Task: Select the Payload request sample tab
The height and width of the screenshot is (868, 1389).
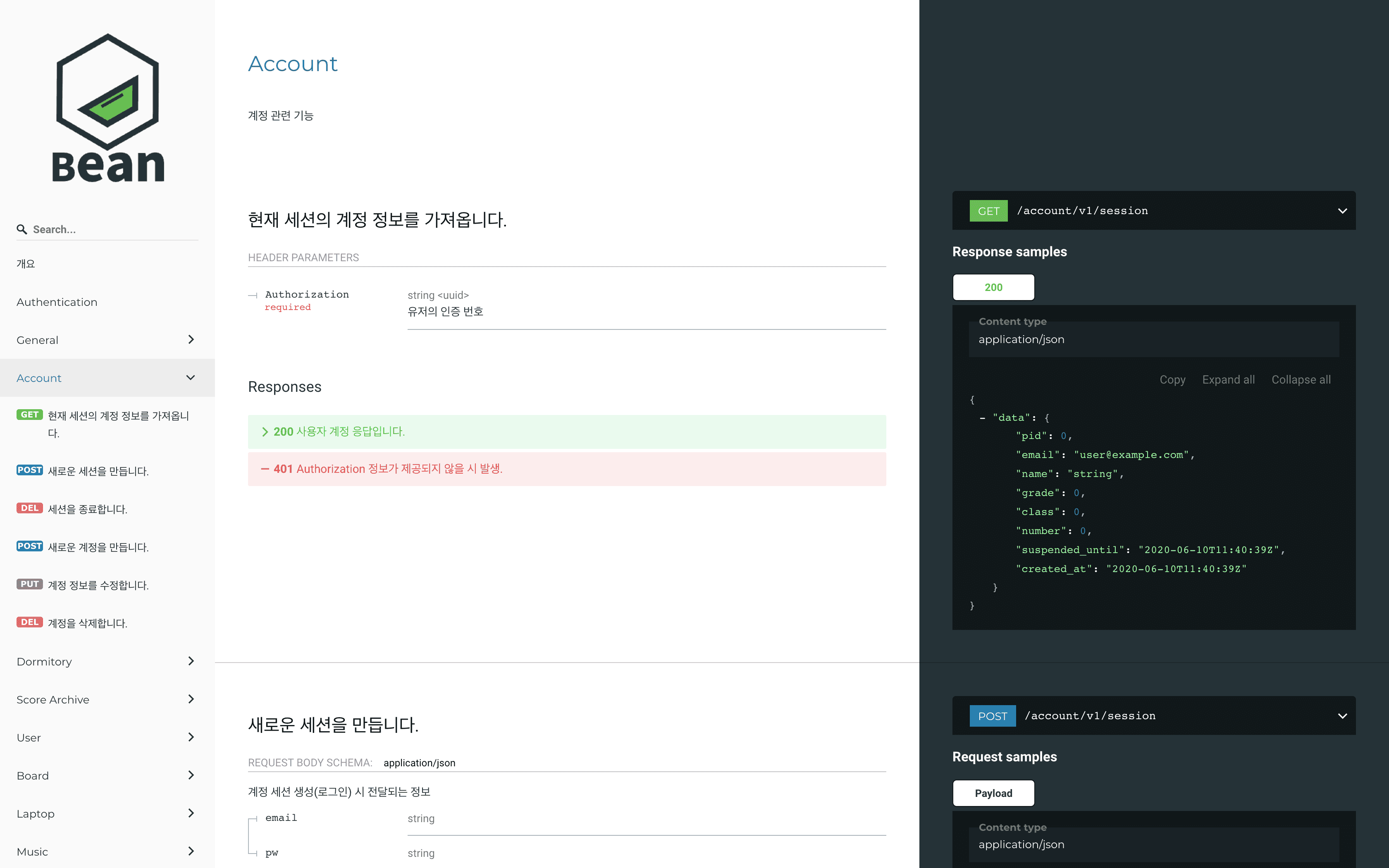Action: coord(993,793)
